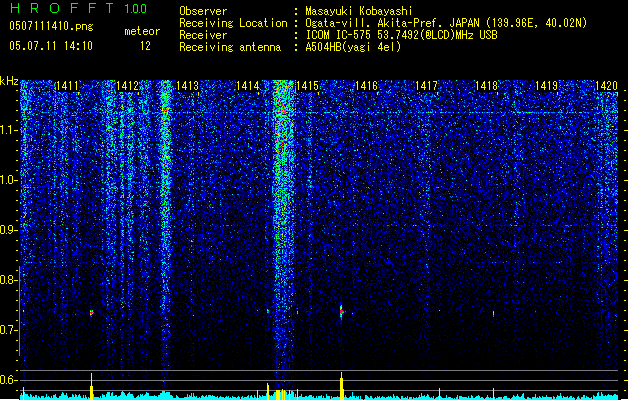Click the red meteor echo after 1411

pyautogui.click(x=91, y=313)
